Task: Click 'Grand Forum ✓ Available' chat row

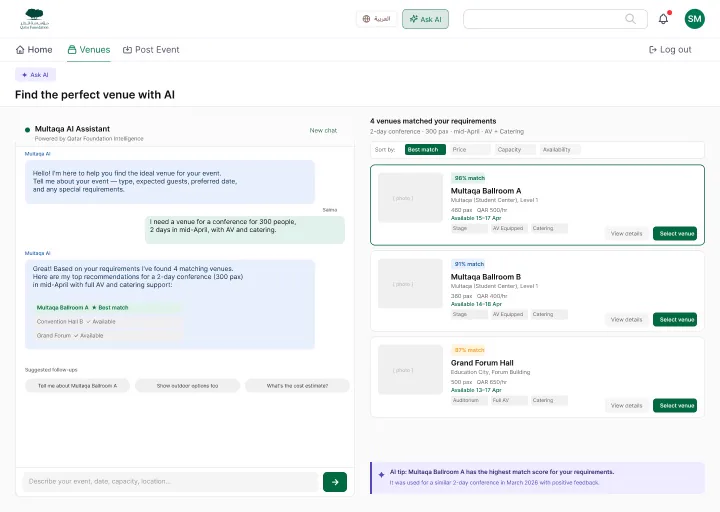Action: click(107, 336)
